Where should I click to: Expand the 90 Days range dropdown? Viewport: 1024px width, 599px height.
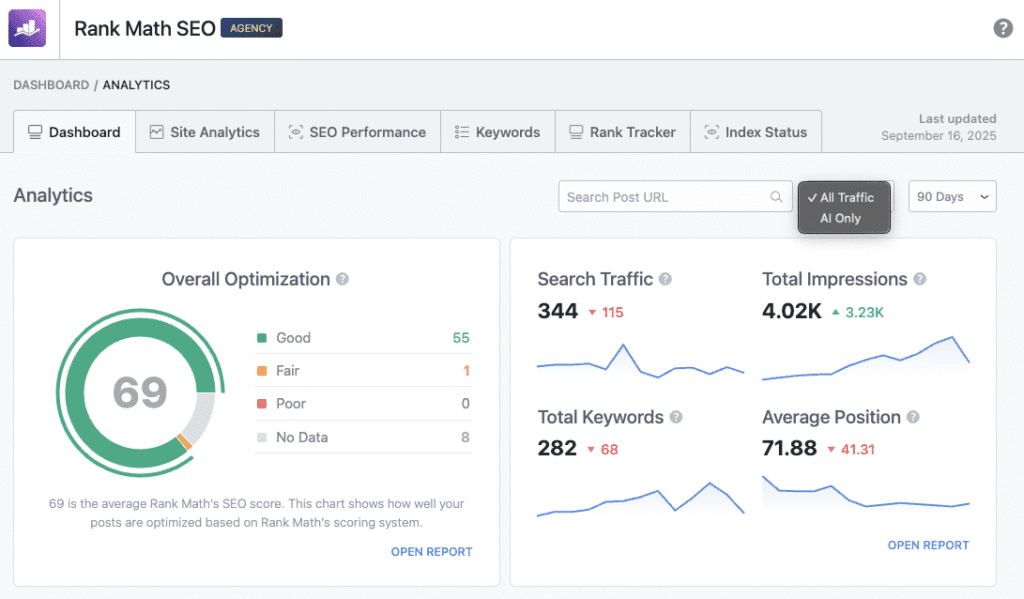point(952,197)
